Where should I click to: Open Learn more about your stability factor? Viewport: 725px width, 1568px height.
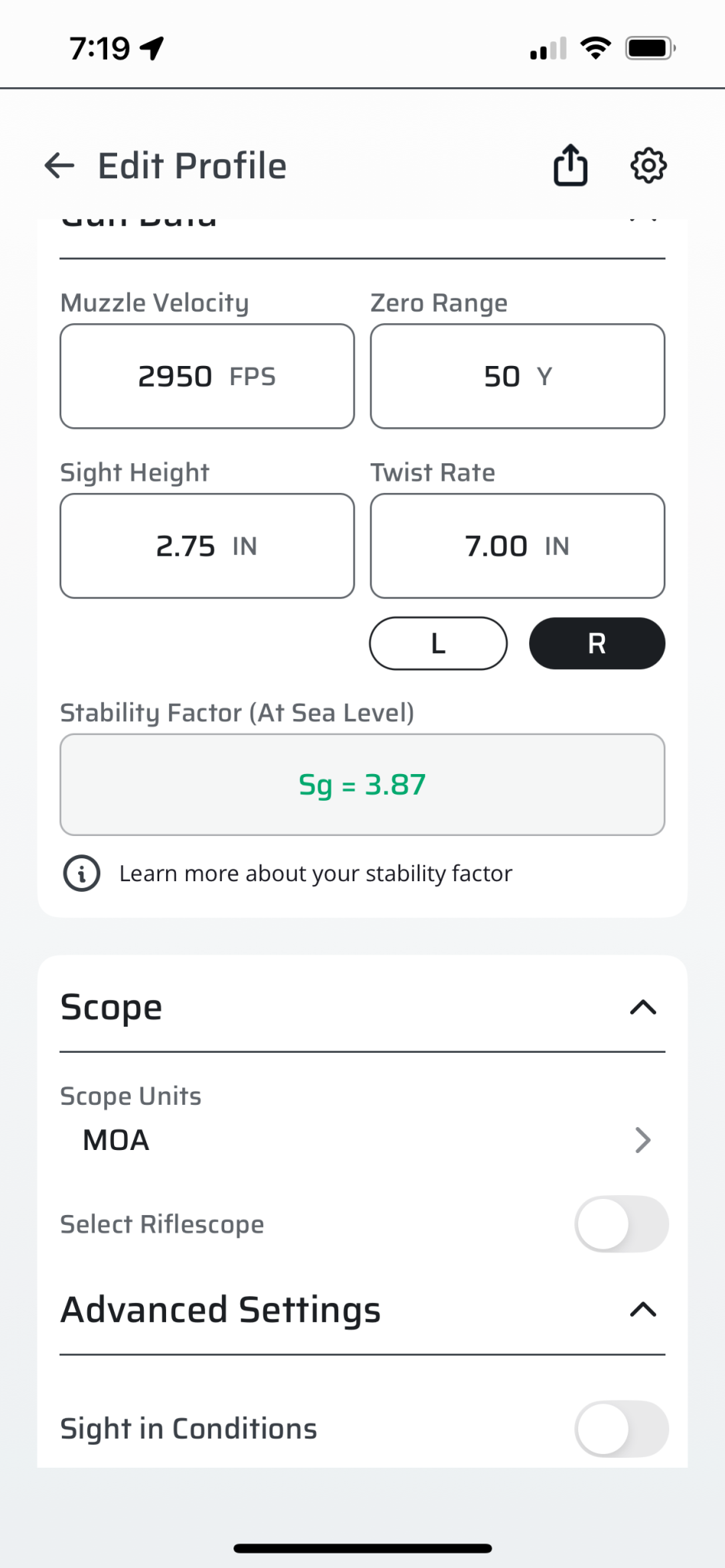[315, 874]
